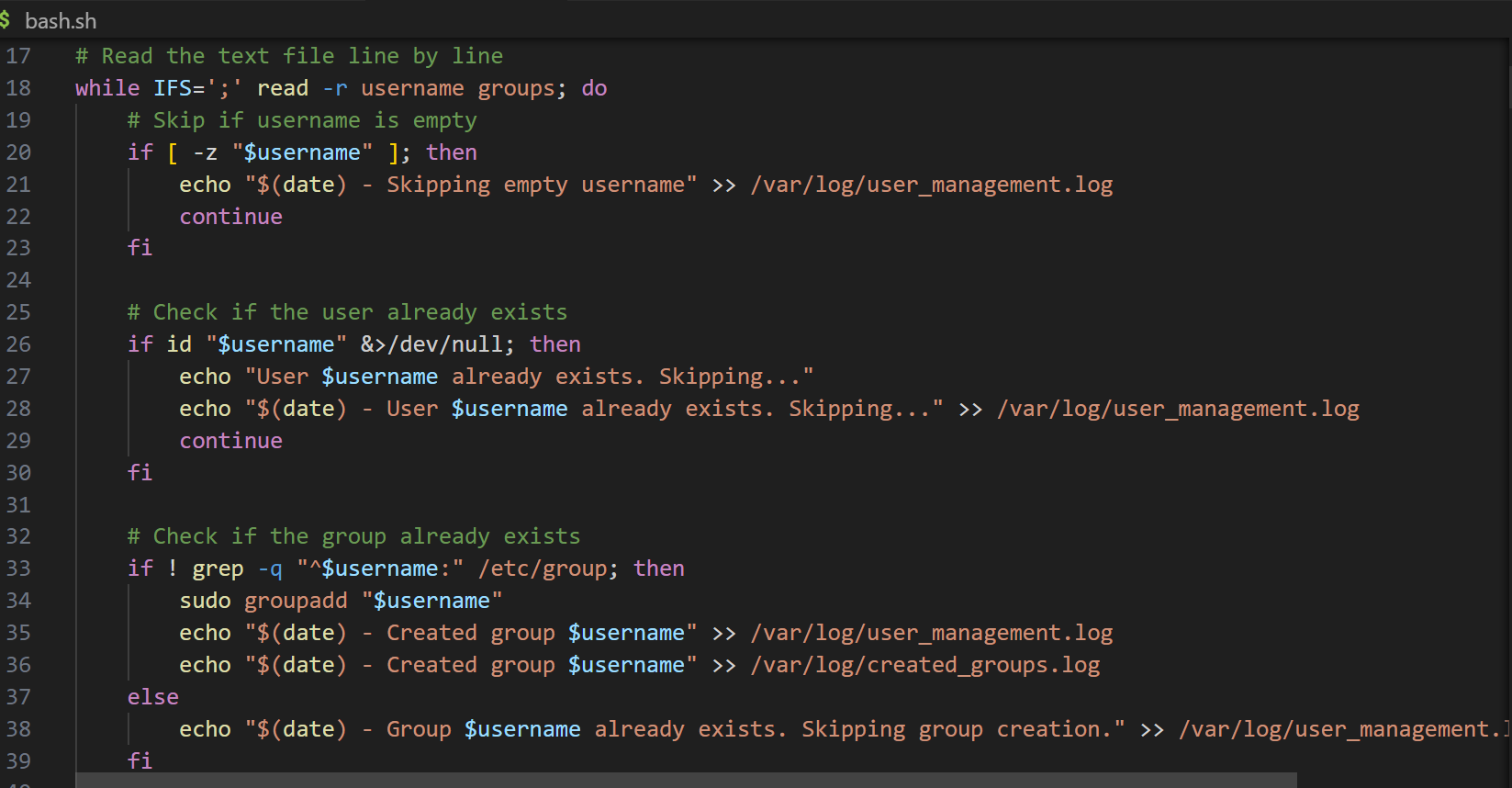Click line number 17 in the gutter
The width and height of the screenshot is (1512, 788).
[18, 56]
